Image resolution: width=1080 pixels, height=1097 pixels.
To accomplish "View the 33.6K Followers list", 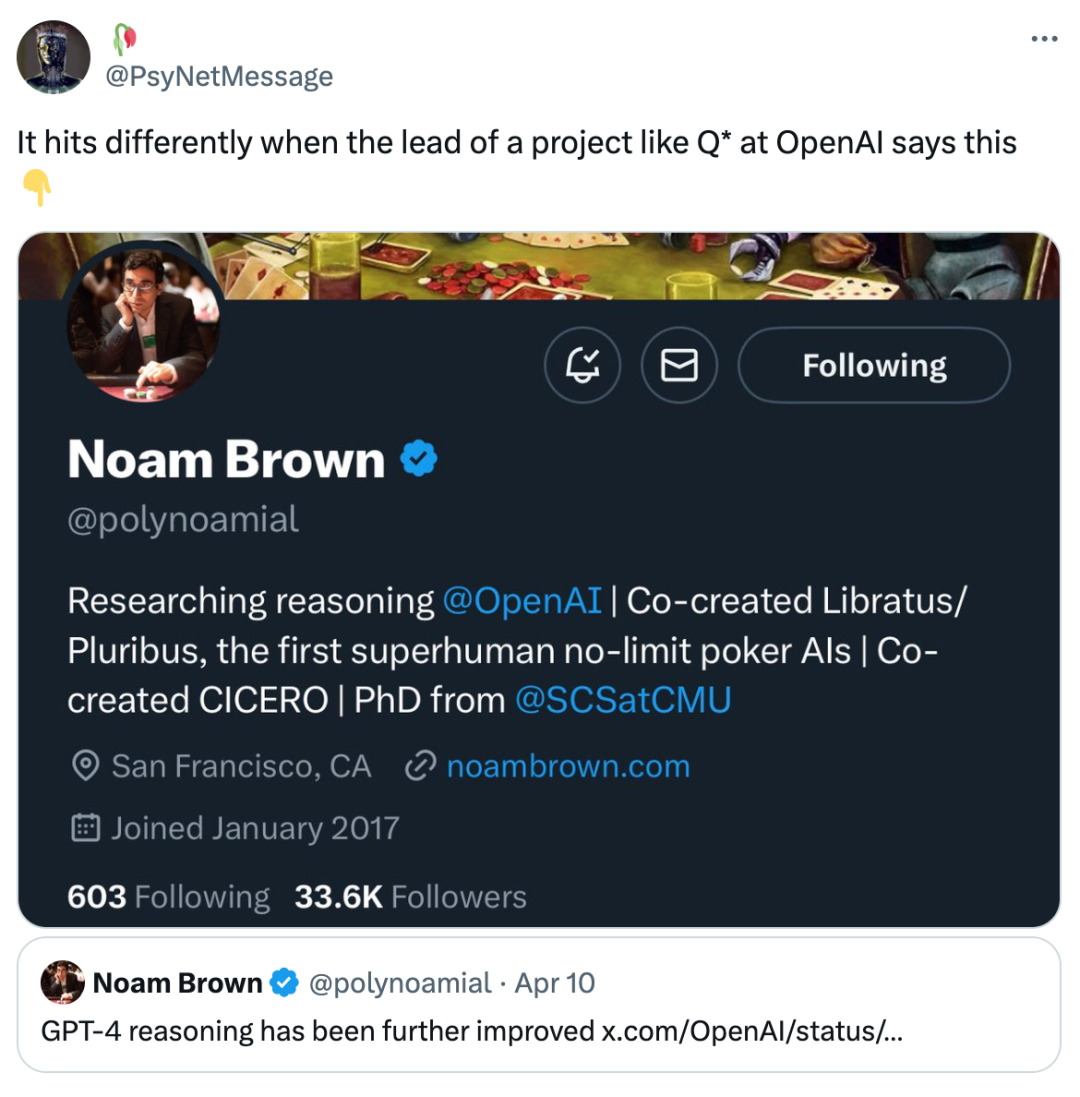I will click(410, 897).
